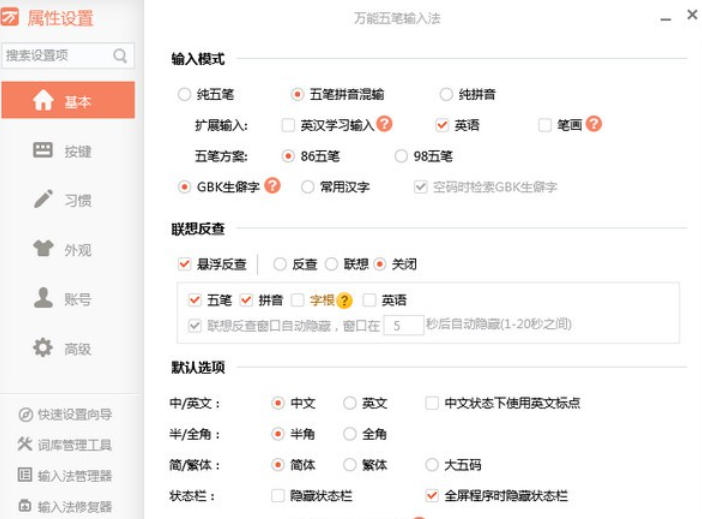Select 半角 width option
This screenshot has width=702, height=519.
pyautogui.click(x=278, y=434)
